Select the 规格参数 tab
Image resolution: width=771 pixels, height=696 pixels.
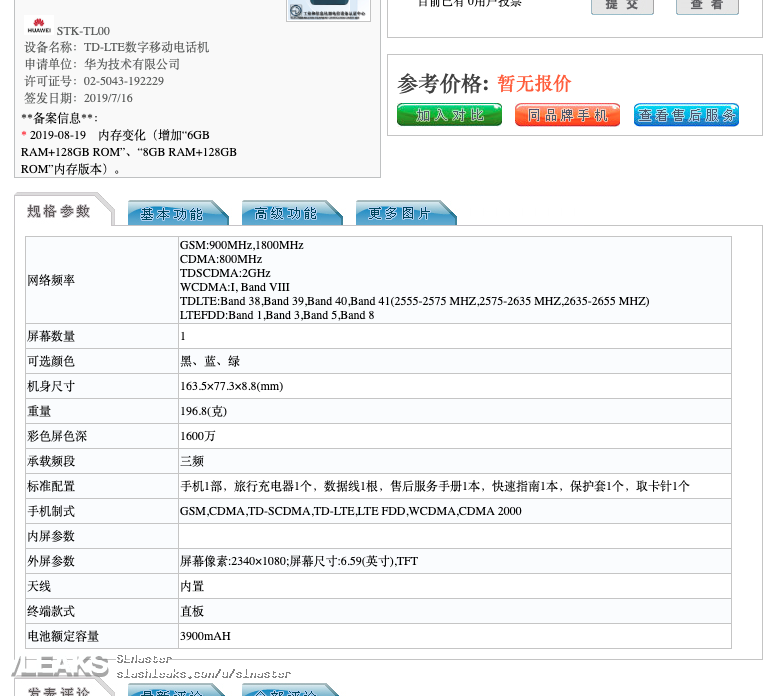(59, 211)
